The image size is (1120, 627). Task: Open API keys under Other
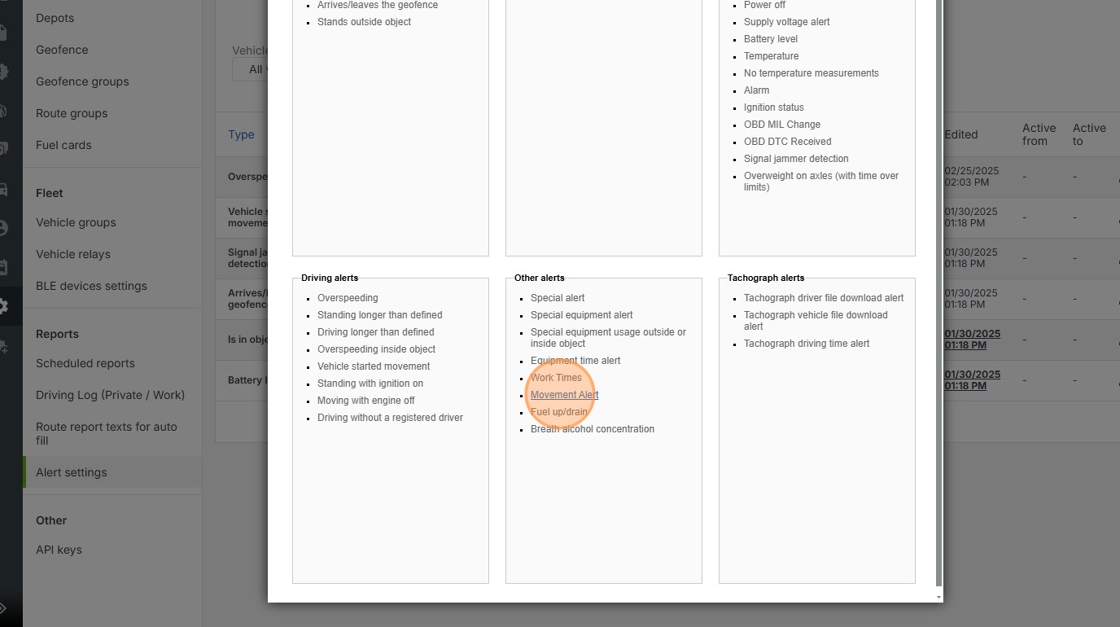pyautogui.click(x=59, y=550)
